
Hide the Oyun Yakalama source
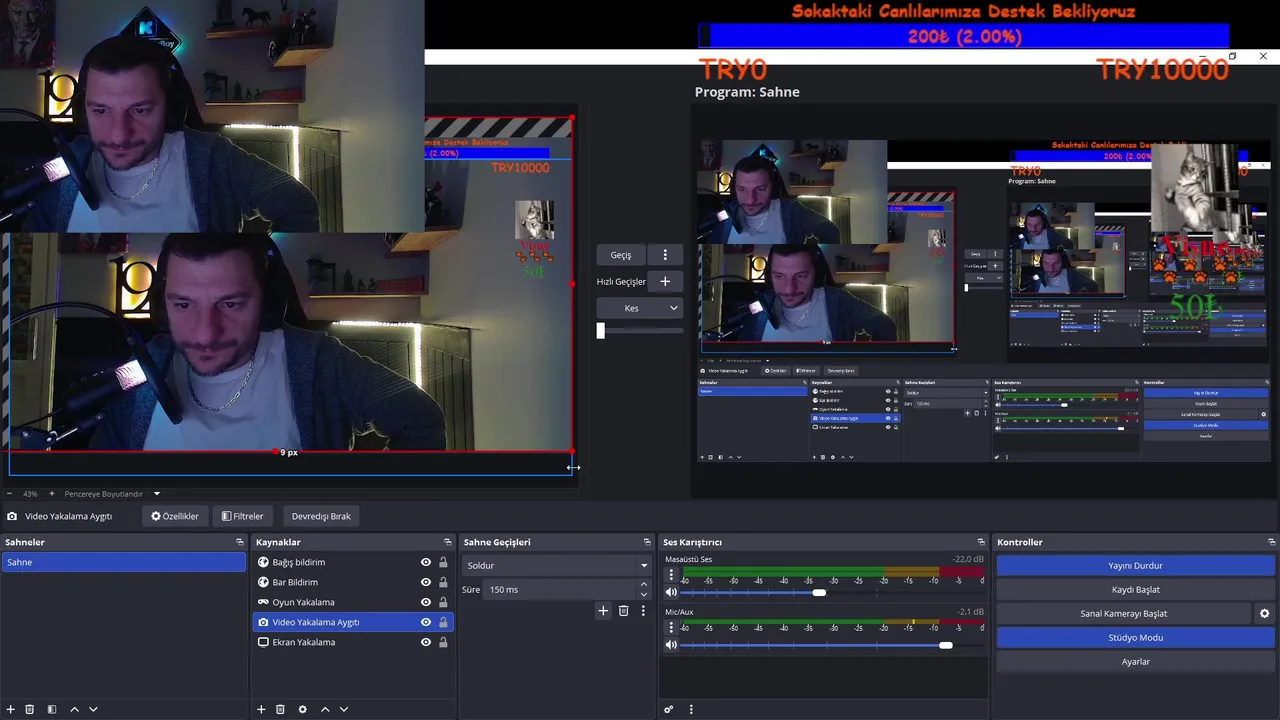coord(426,602)
